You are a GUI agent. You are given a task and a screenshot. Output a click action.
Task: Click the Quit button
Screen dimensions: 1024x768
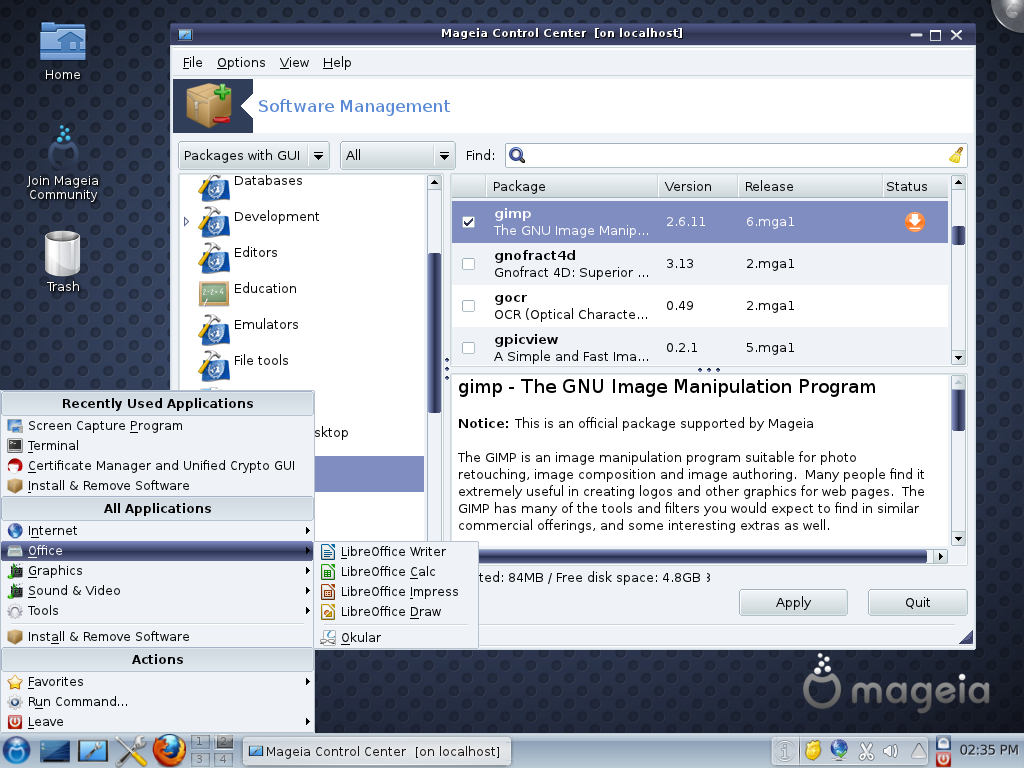point(917,603)
